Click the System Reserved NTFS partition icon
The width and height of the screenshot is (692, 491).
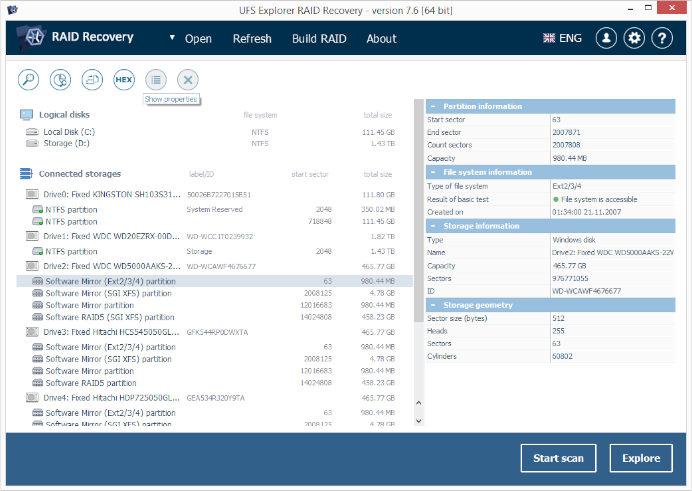(38, 210)
